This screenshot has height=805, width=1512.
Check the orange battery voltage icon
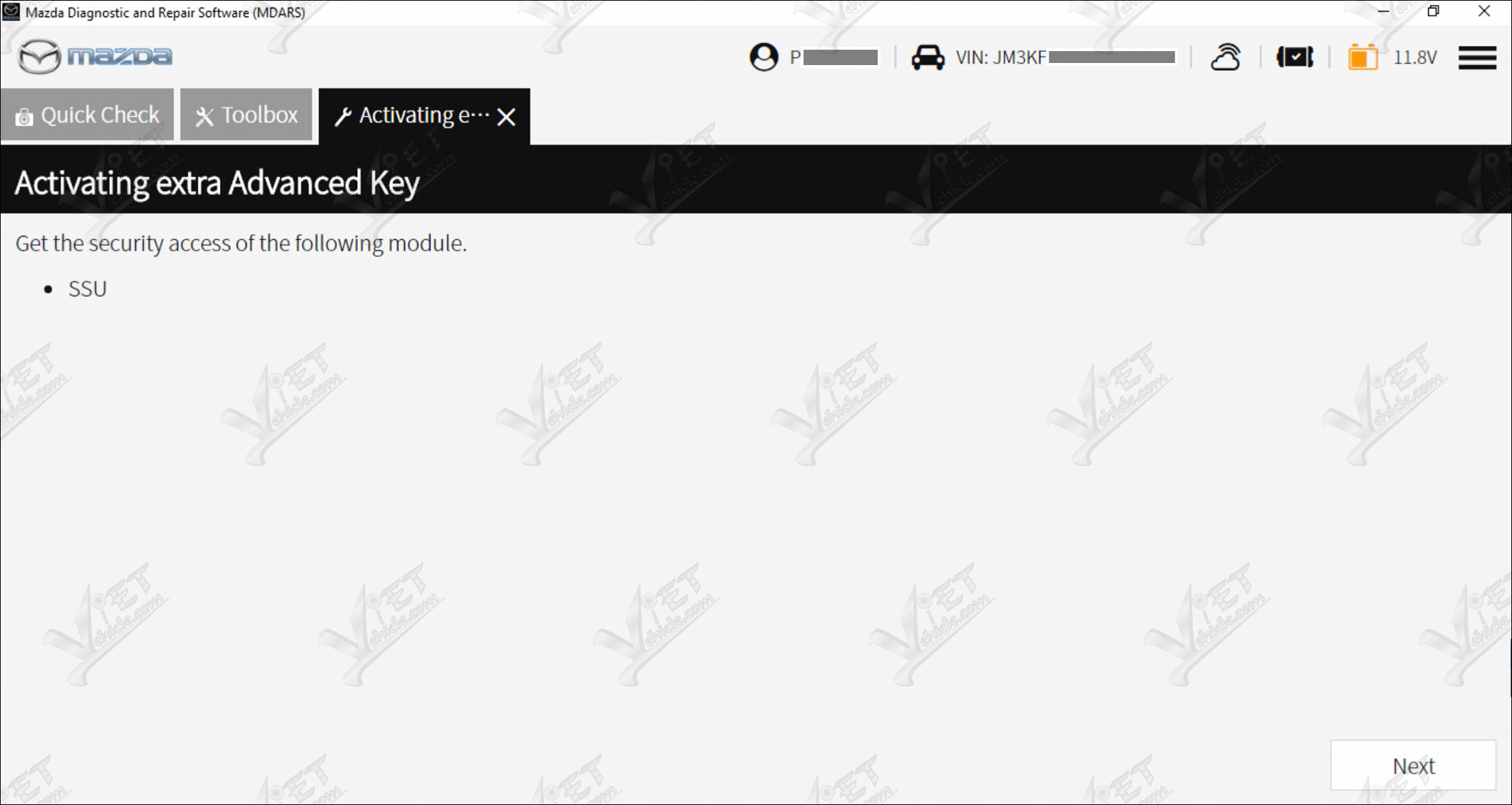pyautogui.click(x=1362, y=57)
